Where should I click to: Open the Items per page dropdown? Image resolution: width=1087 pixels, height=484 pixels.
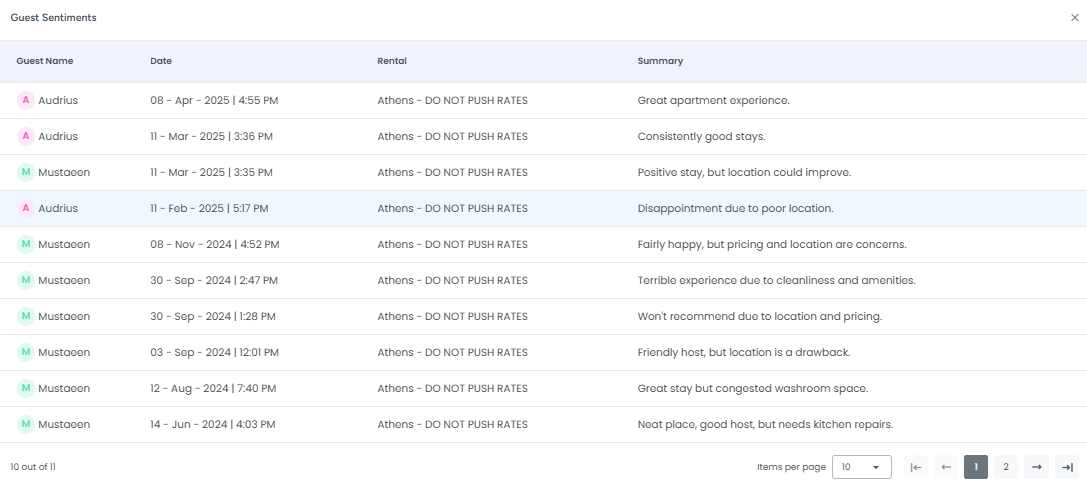pyautogui.click(x=862, y=467)
